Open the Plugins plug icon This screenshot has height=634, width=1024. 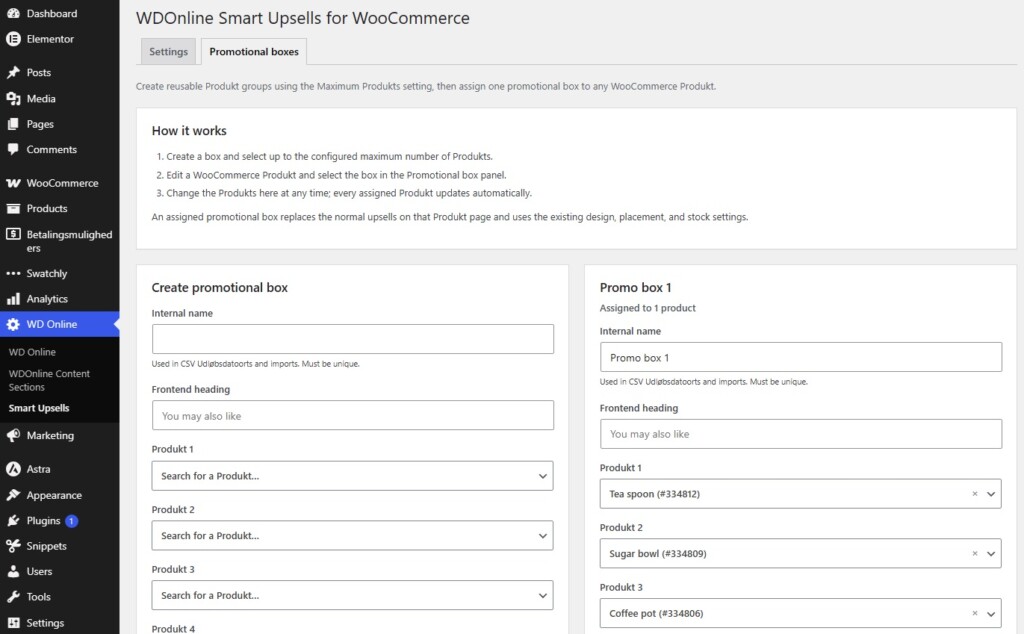tap(13, 521)
